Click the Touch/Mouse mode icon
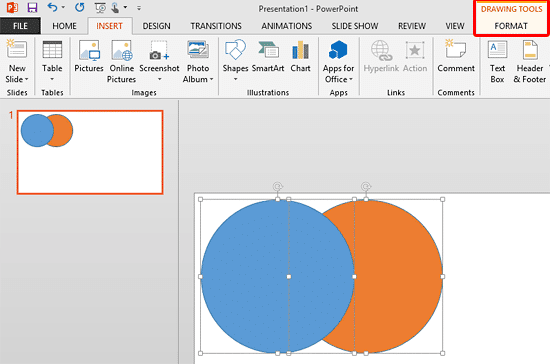Screen dimensions: 550x364 (115, 8)
